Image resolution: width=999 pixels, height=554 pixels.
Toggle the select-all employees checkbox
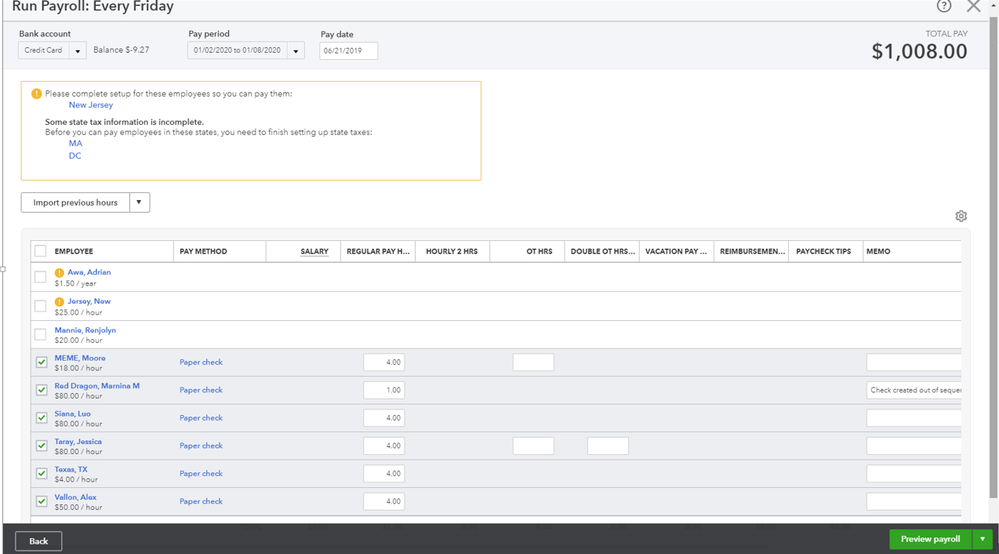41,251
